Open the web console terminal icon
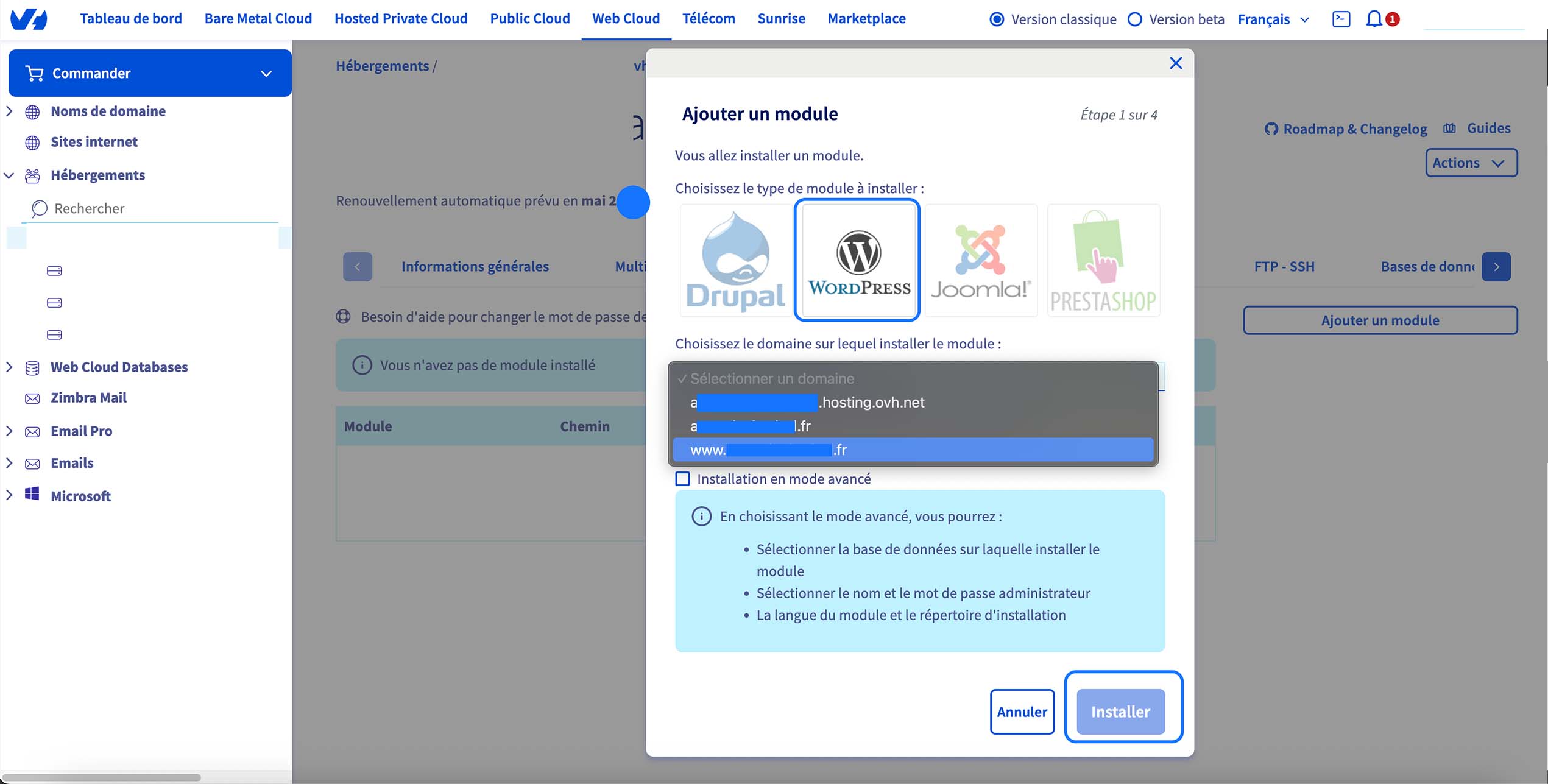Image resolution: width=1548 pixels, height=784 pixels. [x=1341, y=19]
